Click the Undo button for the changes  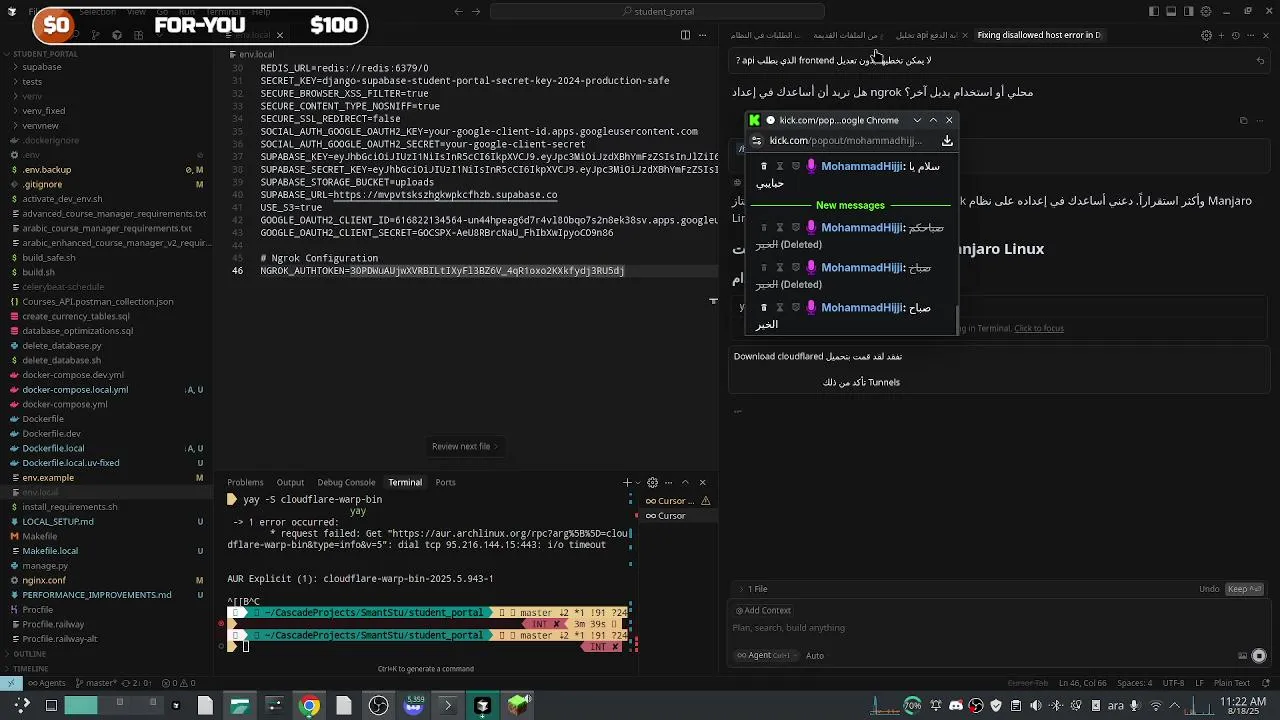click(1209, 589)
